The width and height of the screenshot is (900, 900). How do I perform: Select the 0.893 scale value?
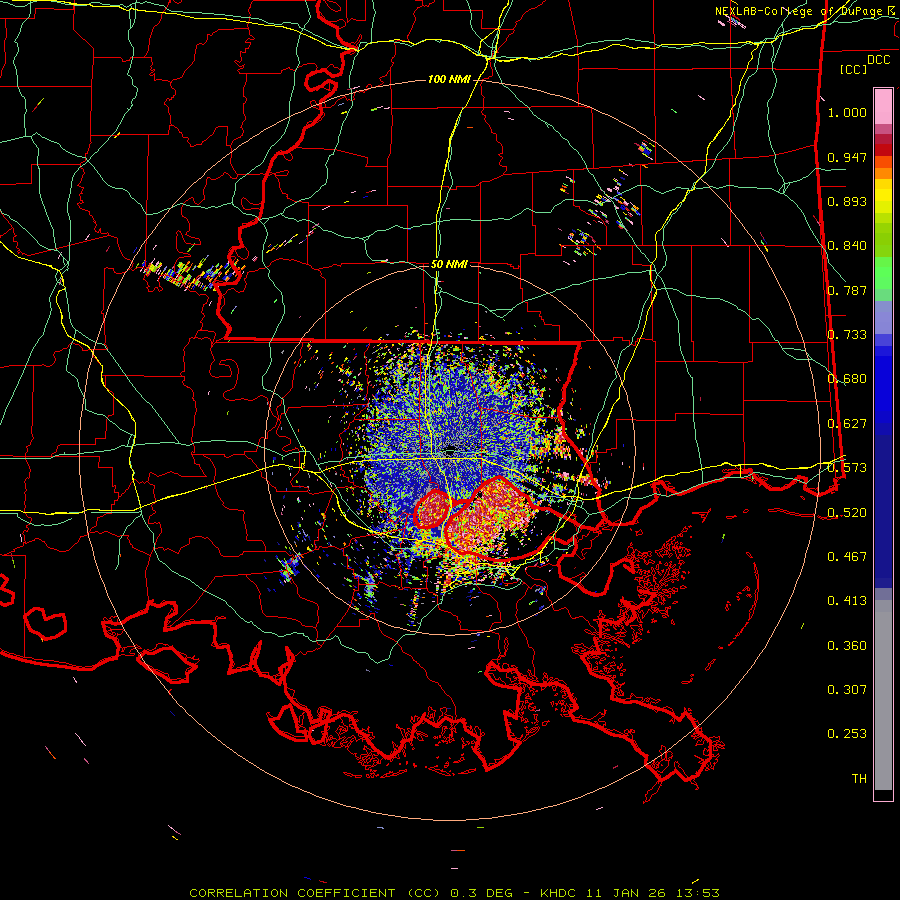(x=847, y=201)
